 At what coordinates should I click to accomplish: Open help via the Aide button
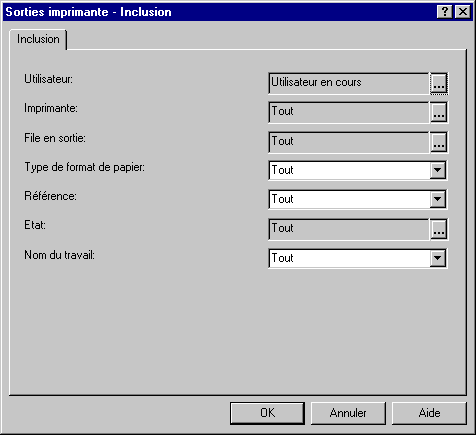[x=429, y=413]
